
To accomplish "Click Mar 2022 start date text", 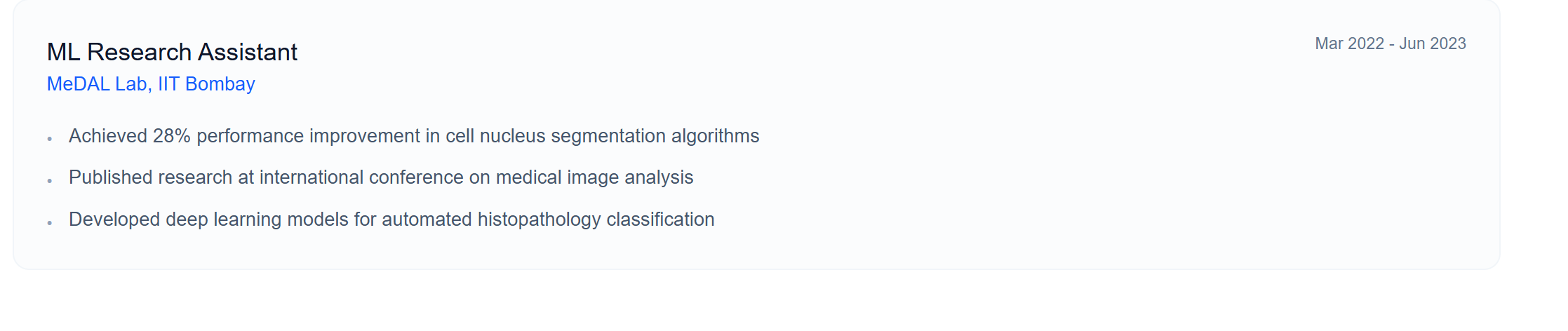I will click(x=1349, y=43).
